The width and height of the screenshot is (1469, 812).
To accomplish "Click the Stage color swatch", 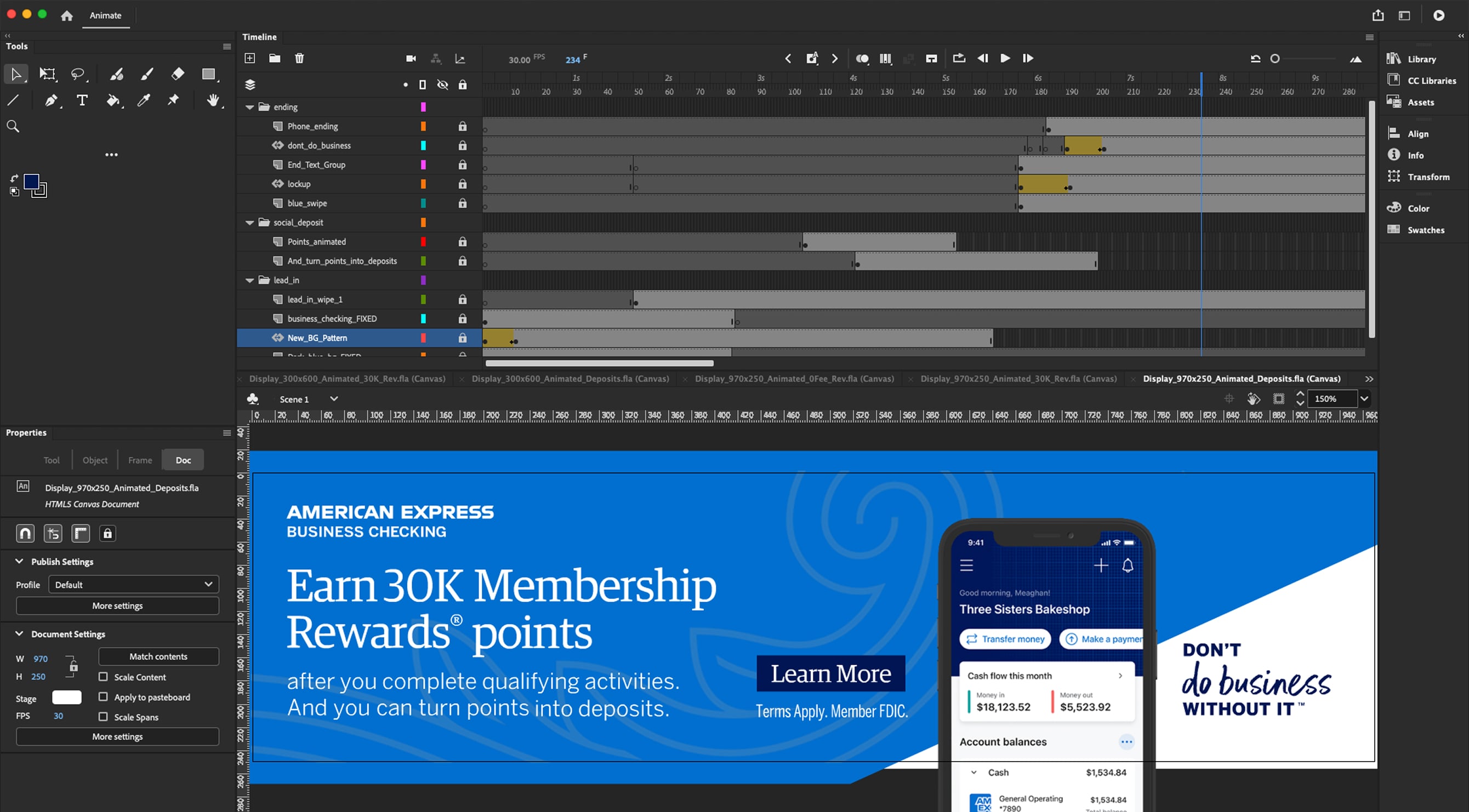I will (x=67, y=697).
